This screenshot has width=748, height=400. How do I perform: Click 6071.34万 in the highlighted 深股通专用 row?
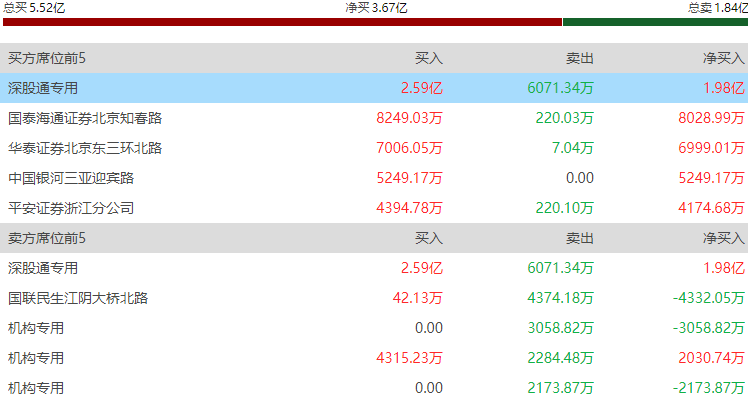point(561,88)
